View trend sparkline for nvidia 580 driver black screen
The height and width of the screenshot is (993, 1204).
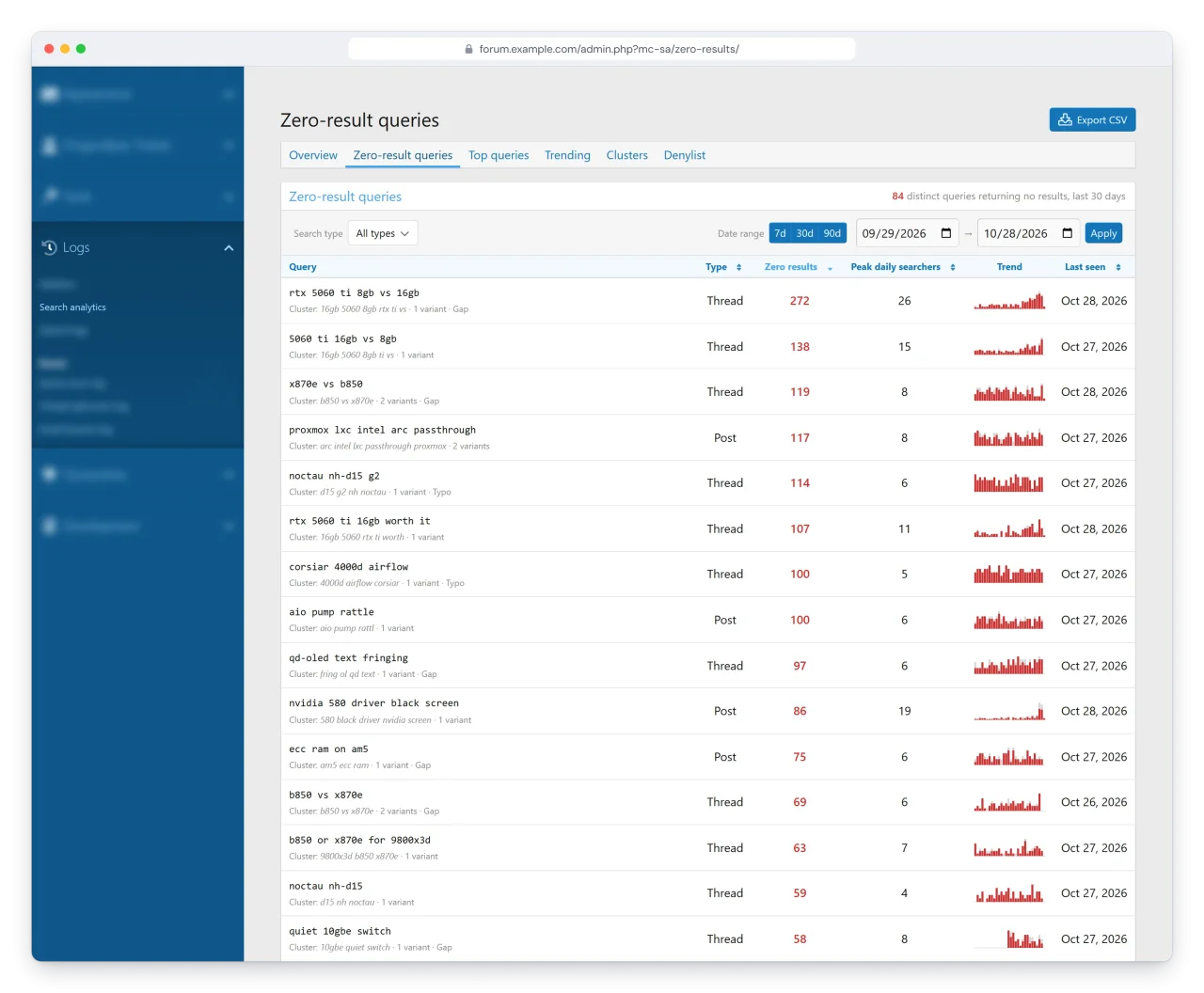pyautogui.click(x=1009, y=711)
